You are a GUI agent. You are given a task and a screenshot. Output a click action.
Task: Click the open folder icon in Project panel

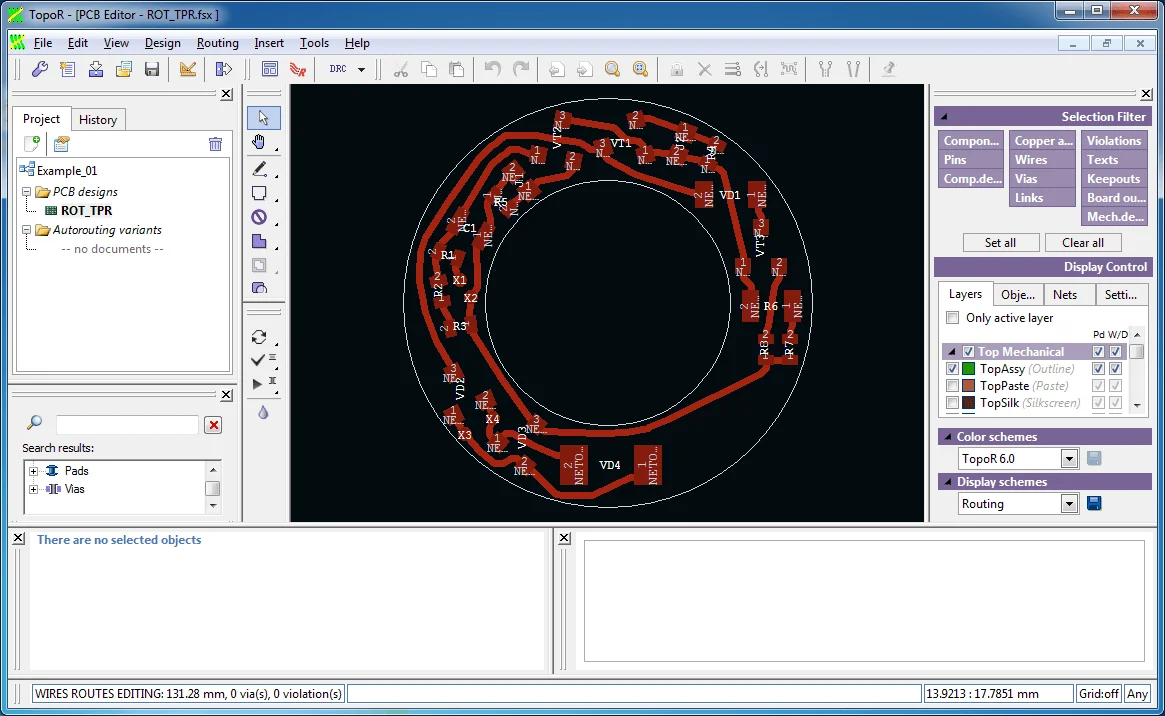point(62,144)
